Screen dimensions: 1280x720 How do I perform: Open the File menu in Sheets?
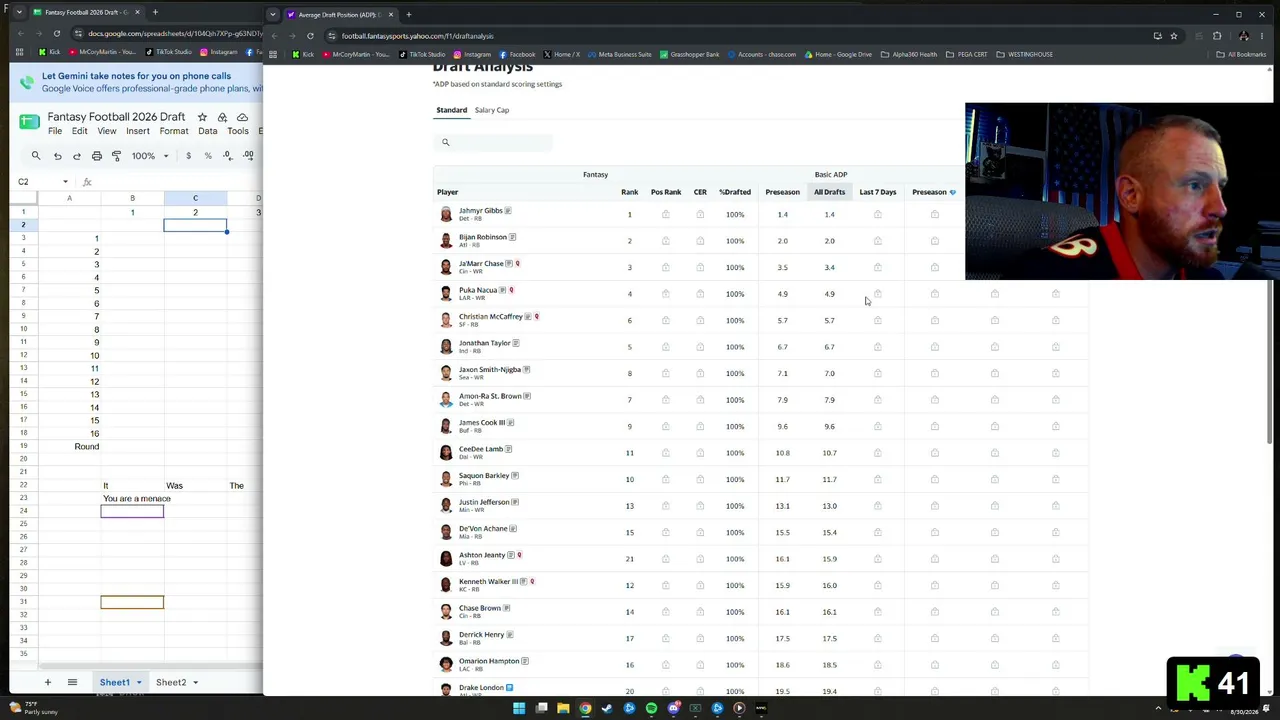(55, 131)
